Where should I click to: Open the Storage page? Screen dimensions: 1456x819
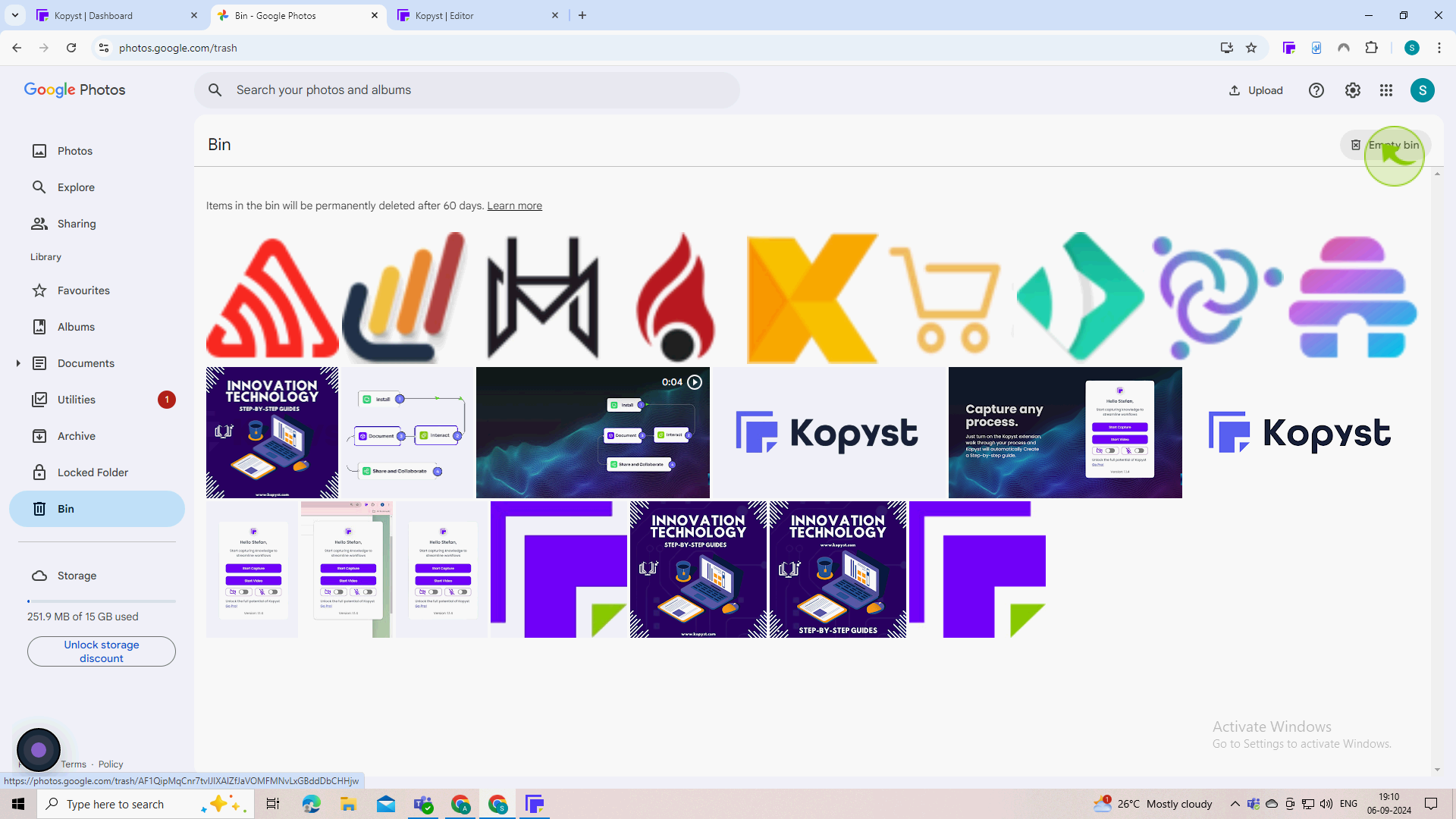[x=97, y=576]
